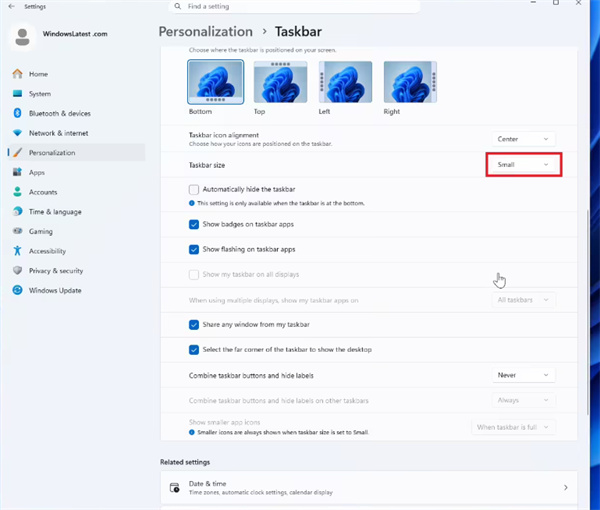
Task: Click the Date & time clock icon
Action: tap(174, 487)
